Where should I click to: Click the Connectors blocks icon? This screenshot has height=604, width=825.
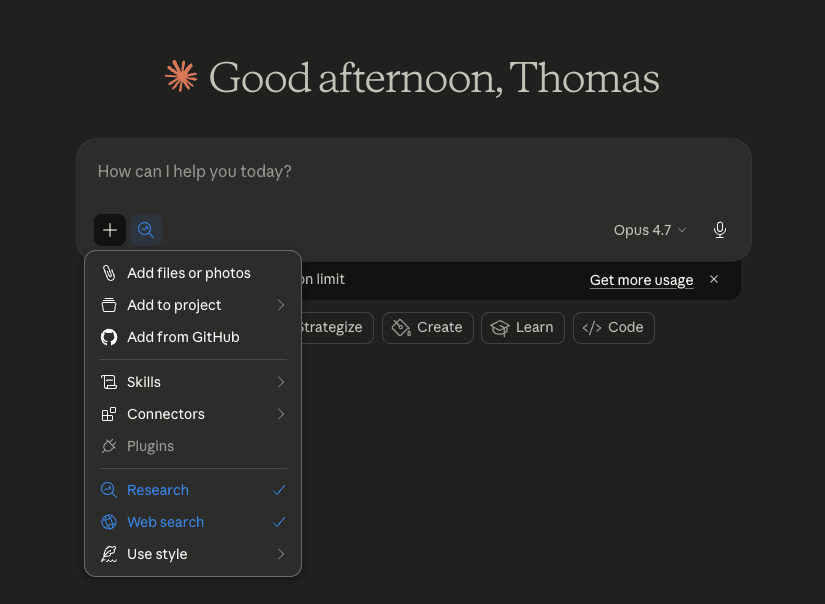tap(109, 414)
